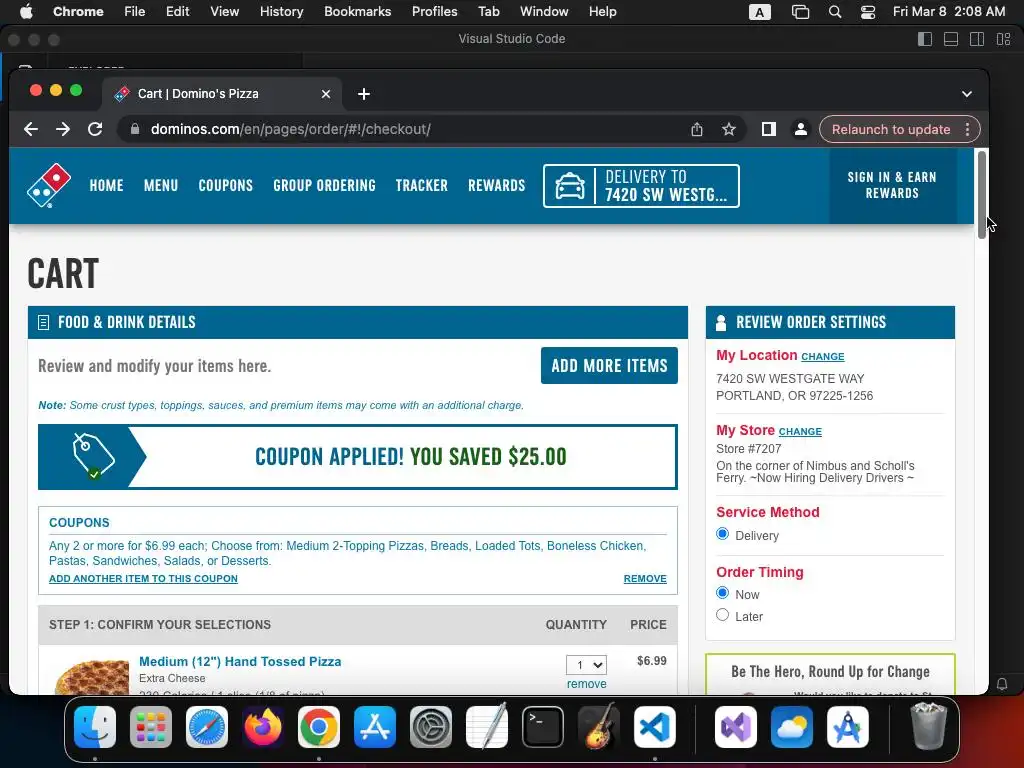Open GROUP ORDERING page
The height and width of the screenshot is (768, 1024).
tap(325, 185)
